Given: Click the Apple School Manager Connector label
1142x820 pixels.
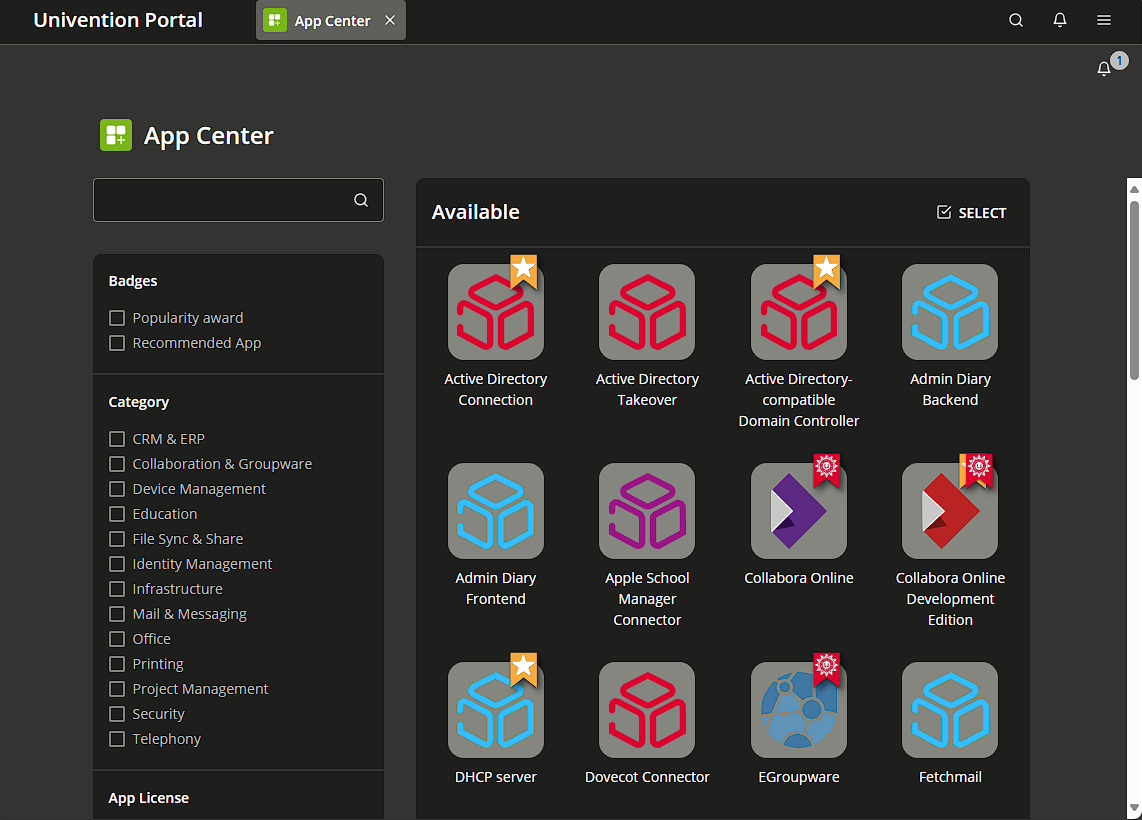Looking at the screenshot, I should point(647,599).
